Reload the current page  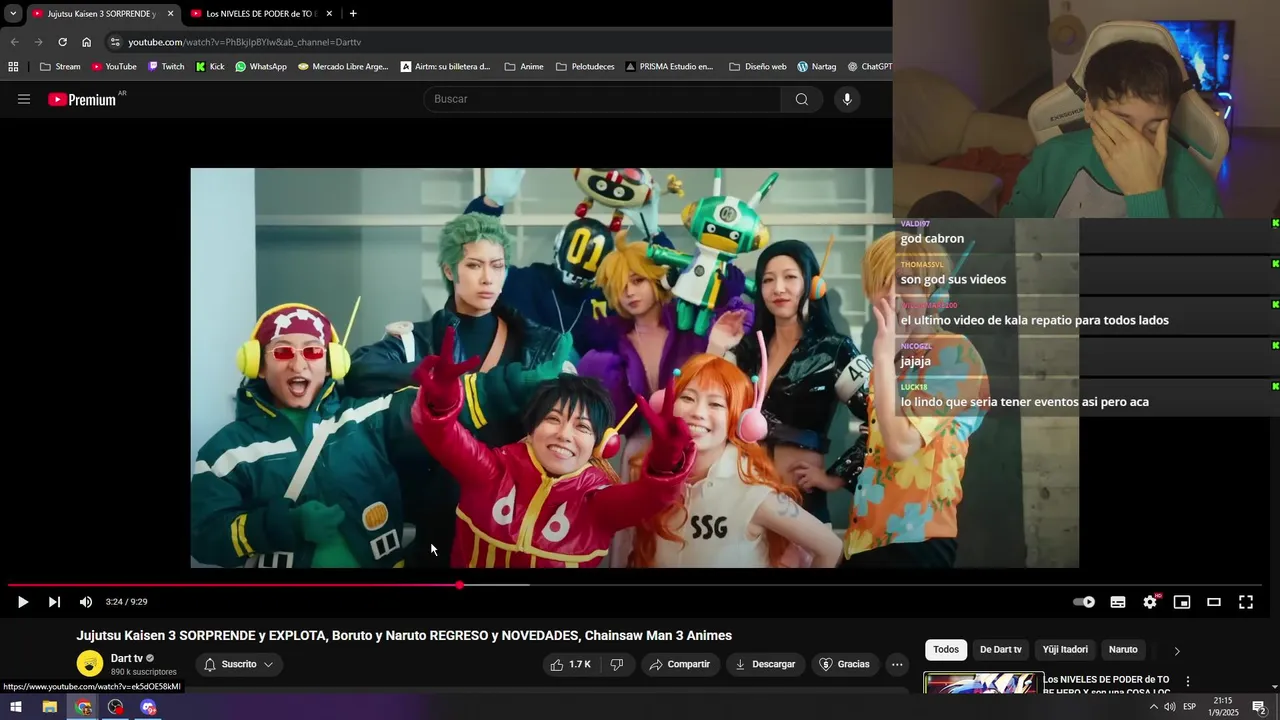(x=62, y=42)
